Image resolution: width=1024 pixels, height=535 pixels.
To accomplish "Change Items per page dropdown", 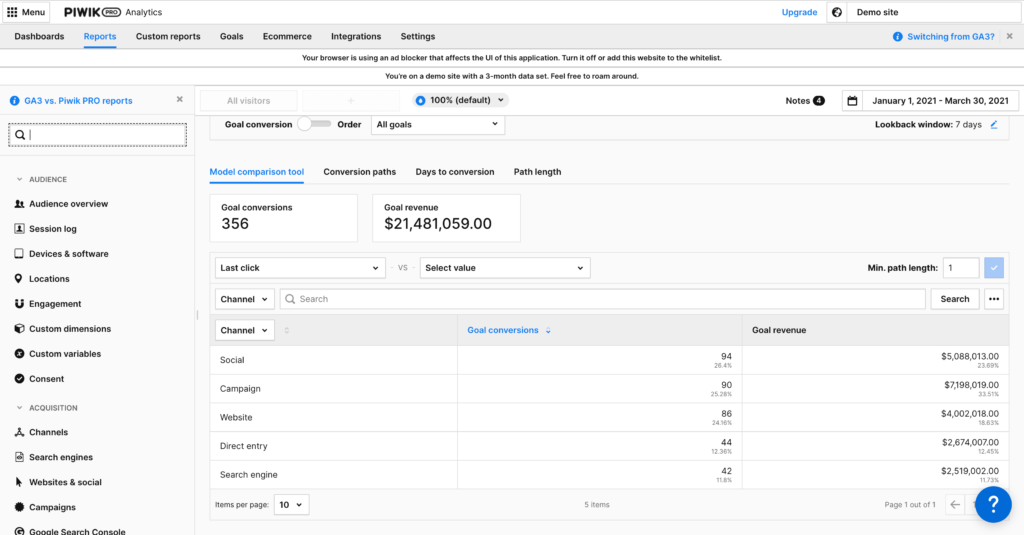I will 292,505.
